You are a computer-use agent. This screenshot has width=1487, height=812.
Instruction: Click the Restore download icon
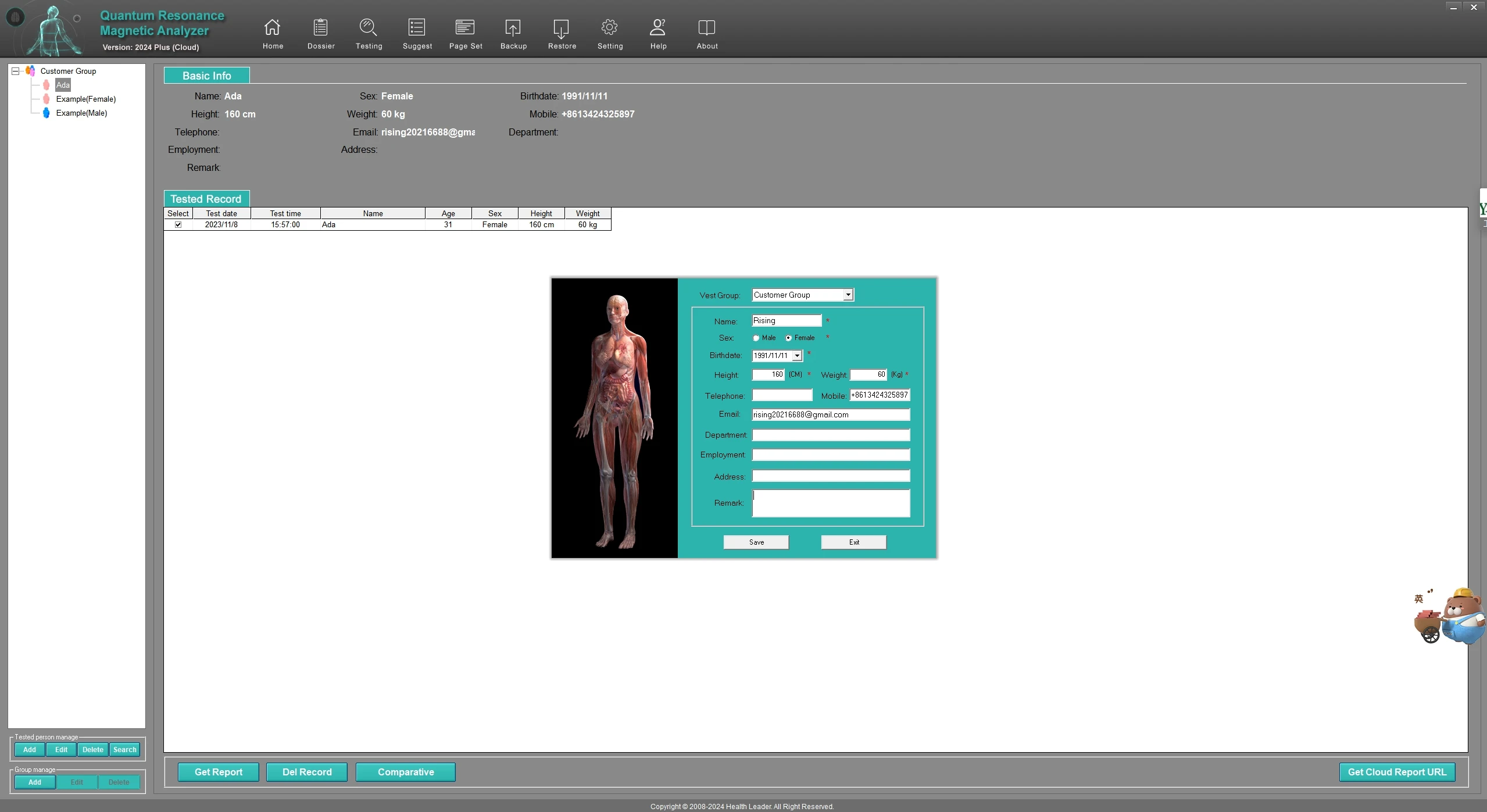[x=562, y=27]
